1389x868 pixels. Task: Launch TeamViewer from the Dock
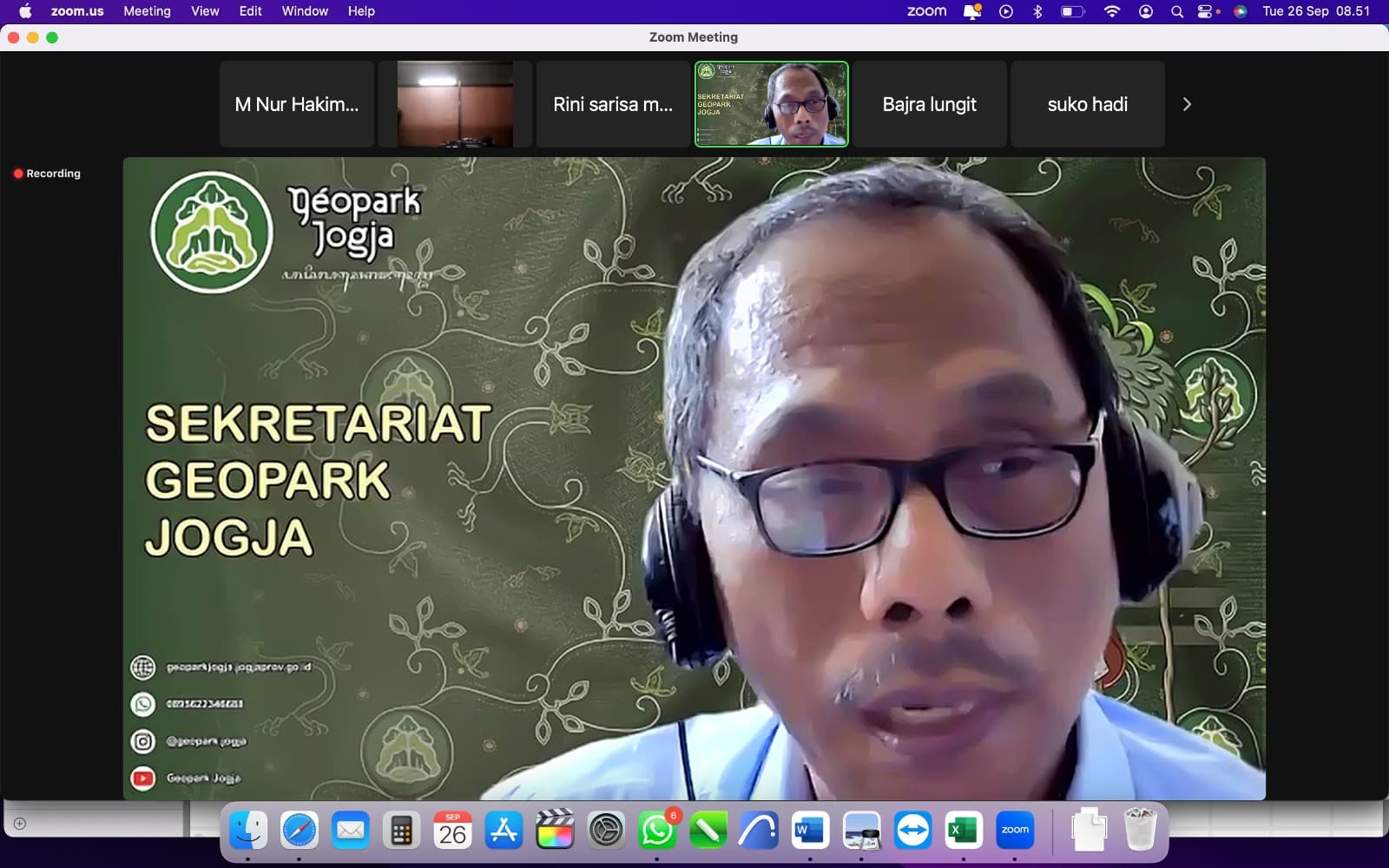click(912, 831)
